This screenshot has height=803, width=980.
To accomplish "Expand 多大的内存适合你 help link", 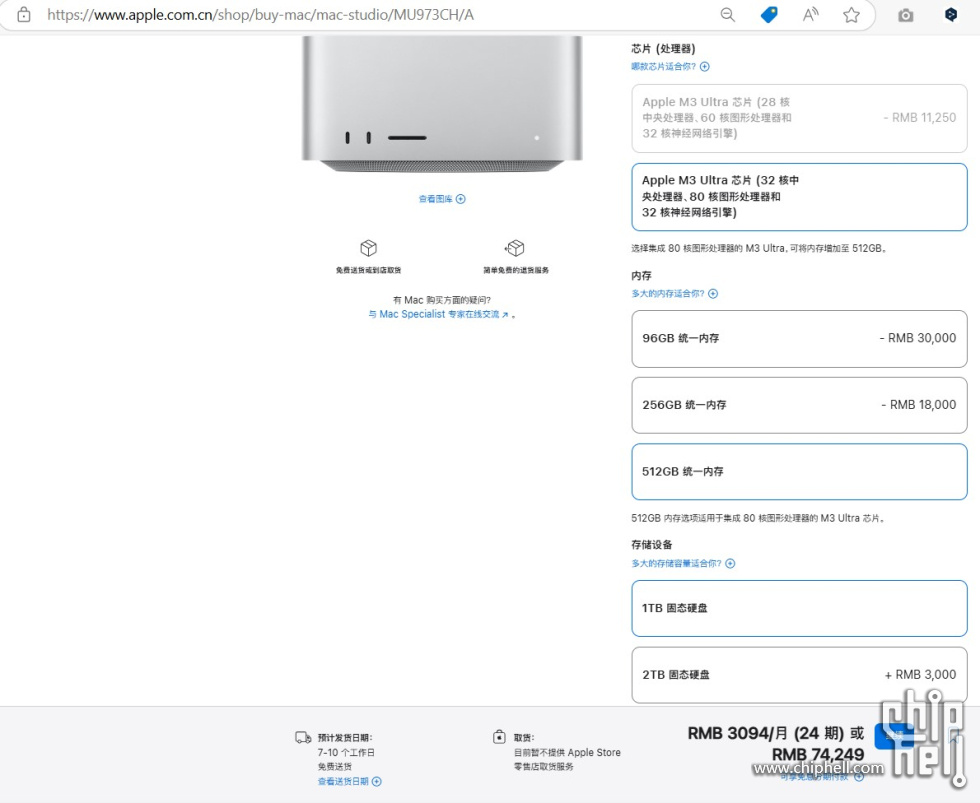I will (674, 293).
